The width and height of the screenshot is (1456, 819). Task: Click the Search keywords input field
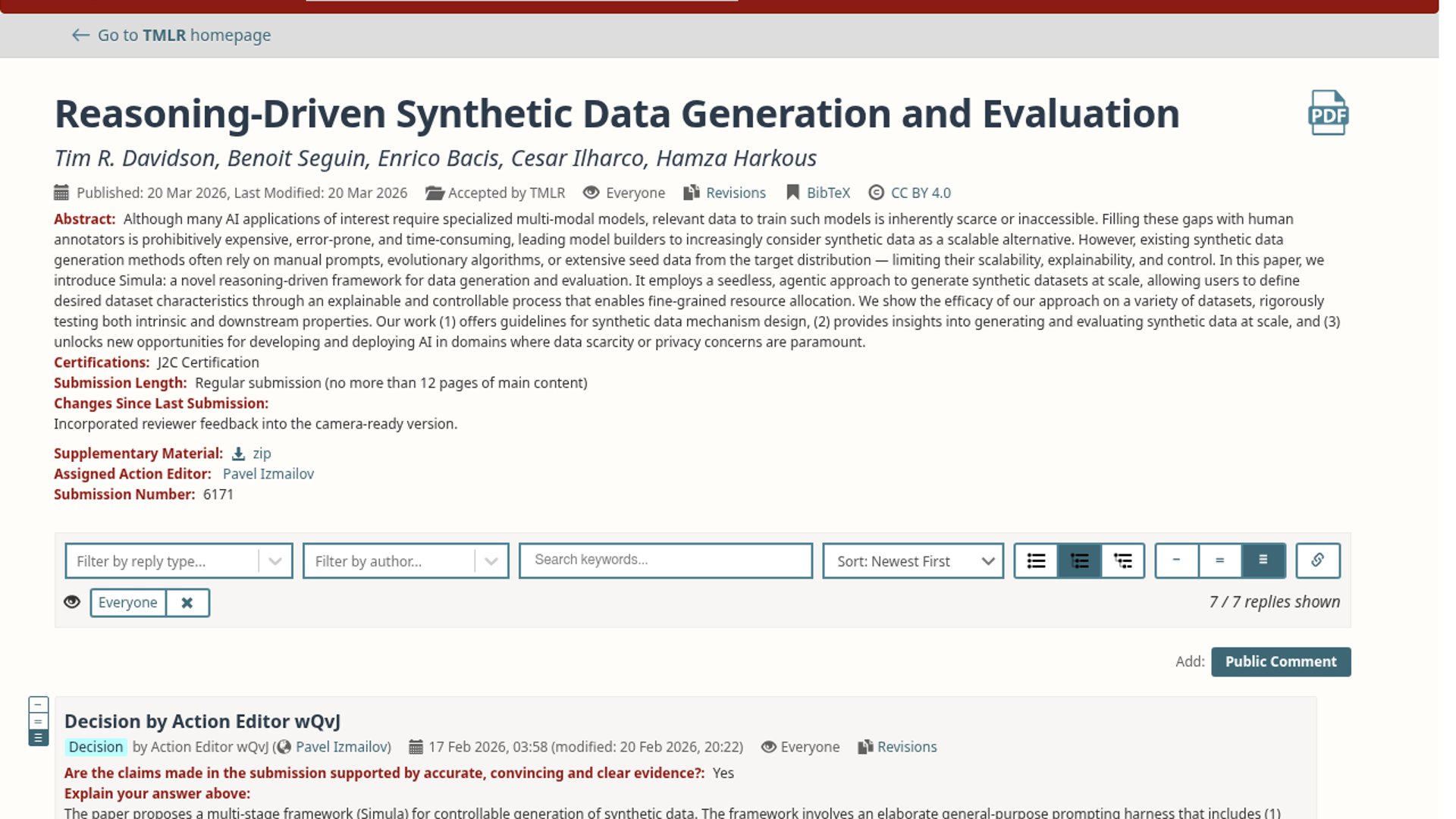[665, 560]
